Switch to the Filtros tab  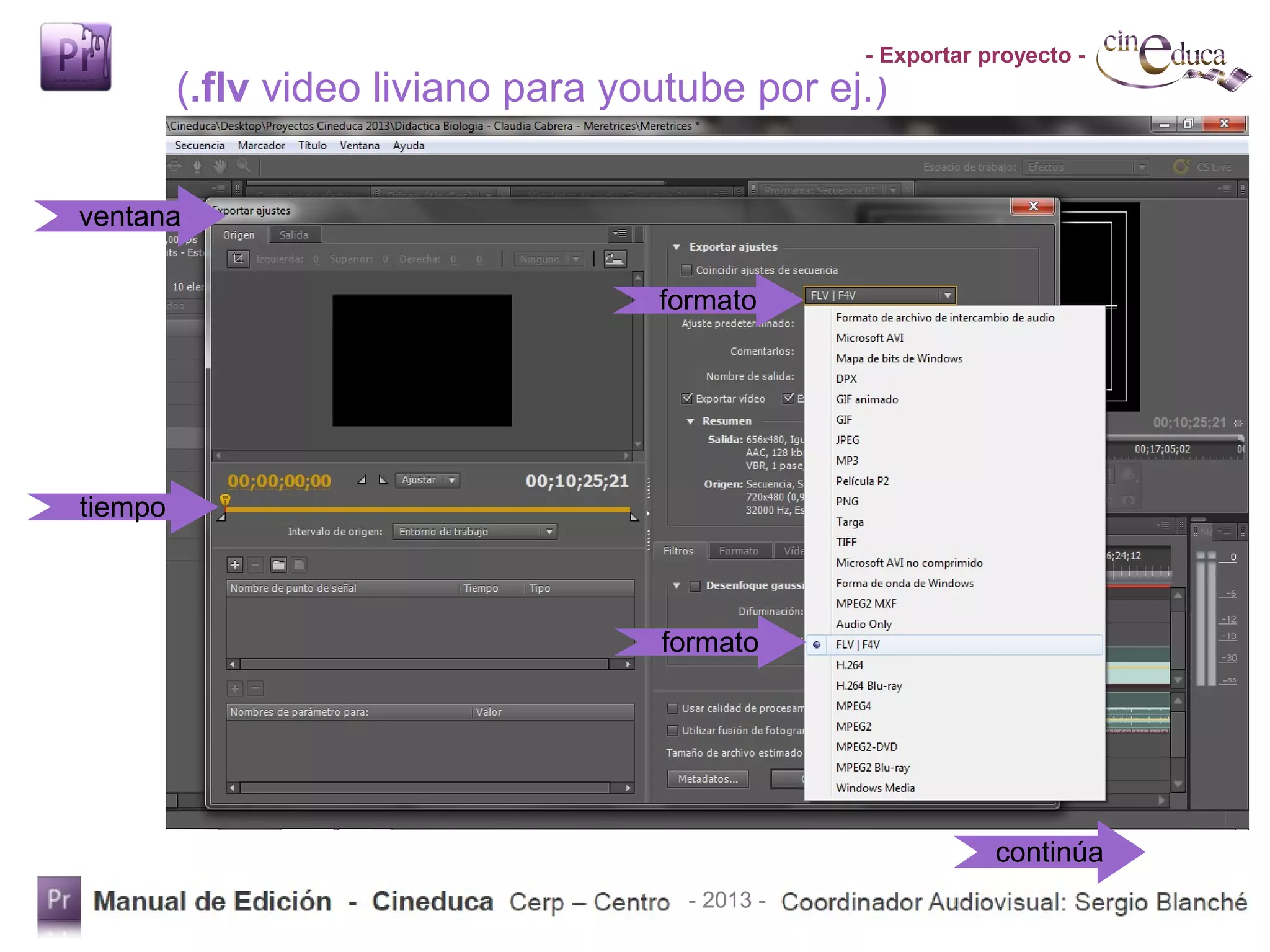(x=678, y=551)
